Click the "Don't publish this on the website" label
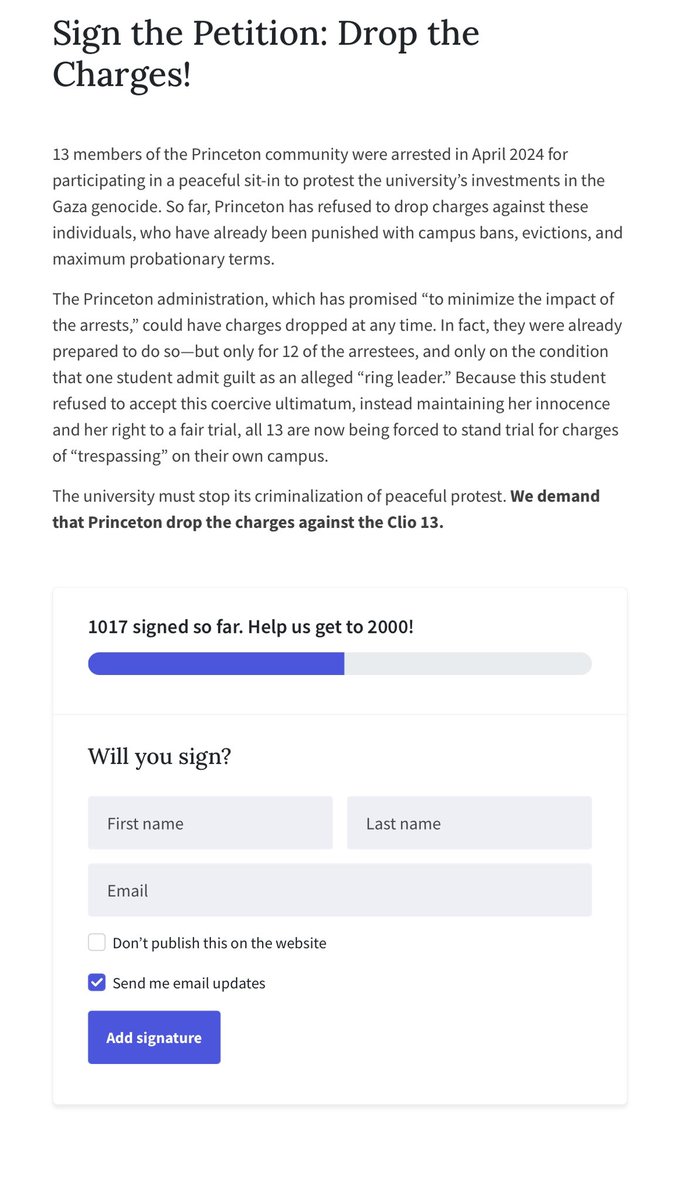Image resolution: width=680 pixels, height=1200 pixels. (219, 943)
